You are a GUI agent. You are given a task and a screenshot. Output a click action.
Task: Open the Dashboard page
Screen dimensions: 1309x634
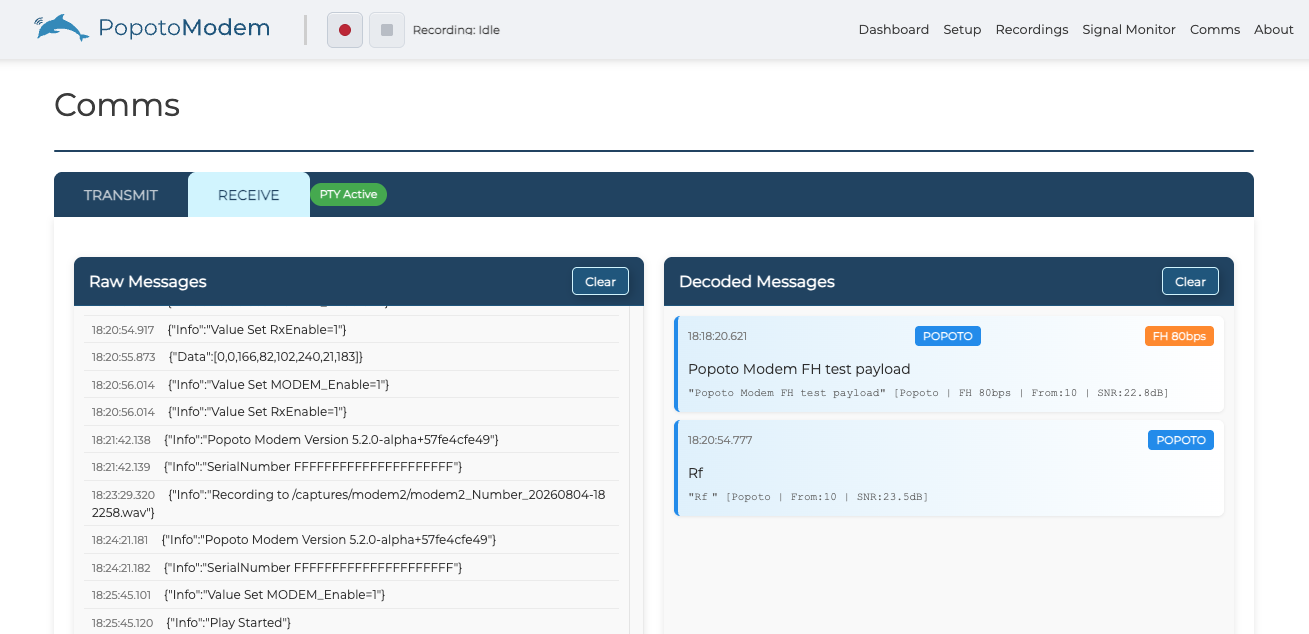tap(894, 30)
